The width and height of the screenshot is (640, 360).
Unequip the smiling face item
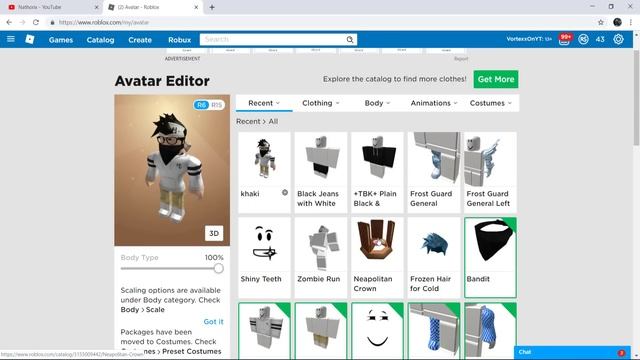tap(377, 331)
